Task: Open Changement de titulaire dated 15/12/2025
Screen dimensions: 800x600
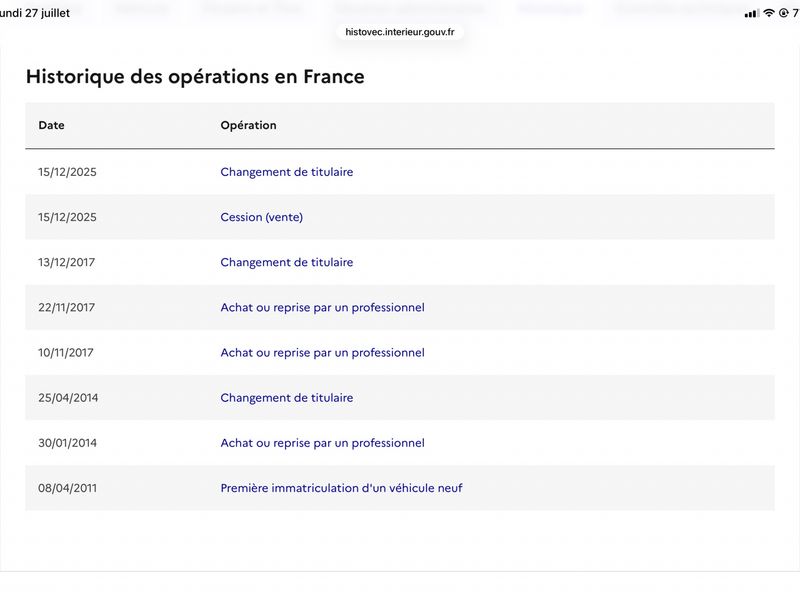Action: pyautogui.click(x=287, y=172)
